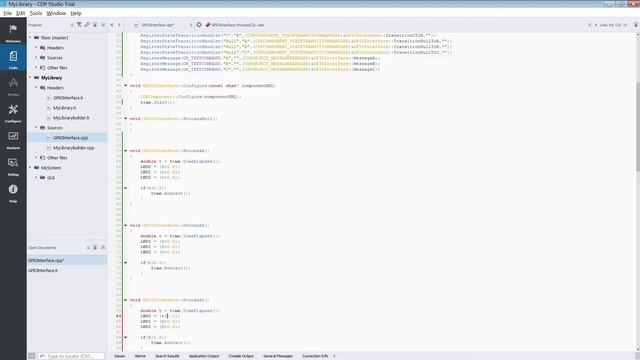Image resolution: width=640 pixels, height=360 pixels.
Task: Click the Projects panel split icon
Action: coord(95,25)
